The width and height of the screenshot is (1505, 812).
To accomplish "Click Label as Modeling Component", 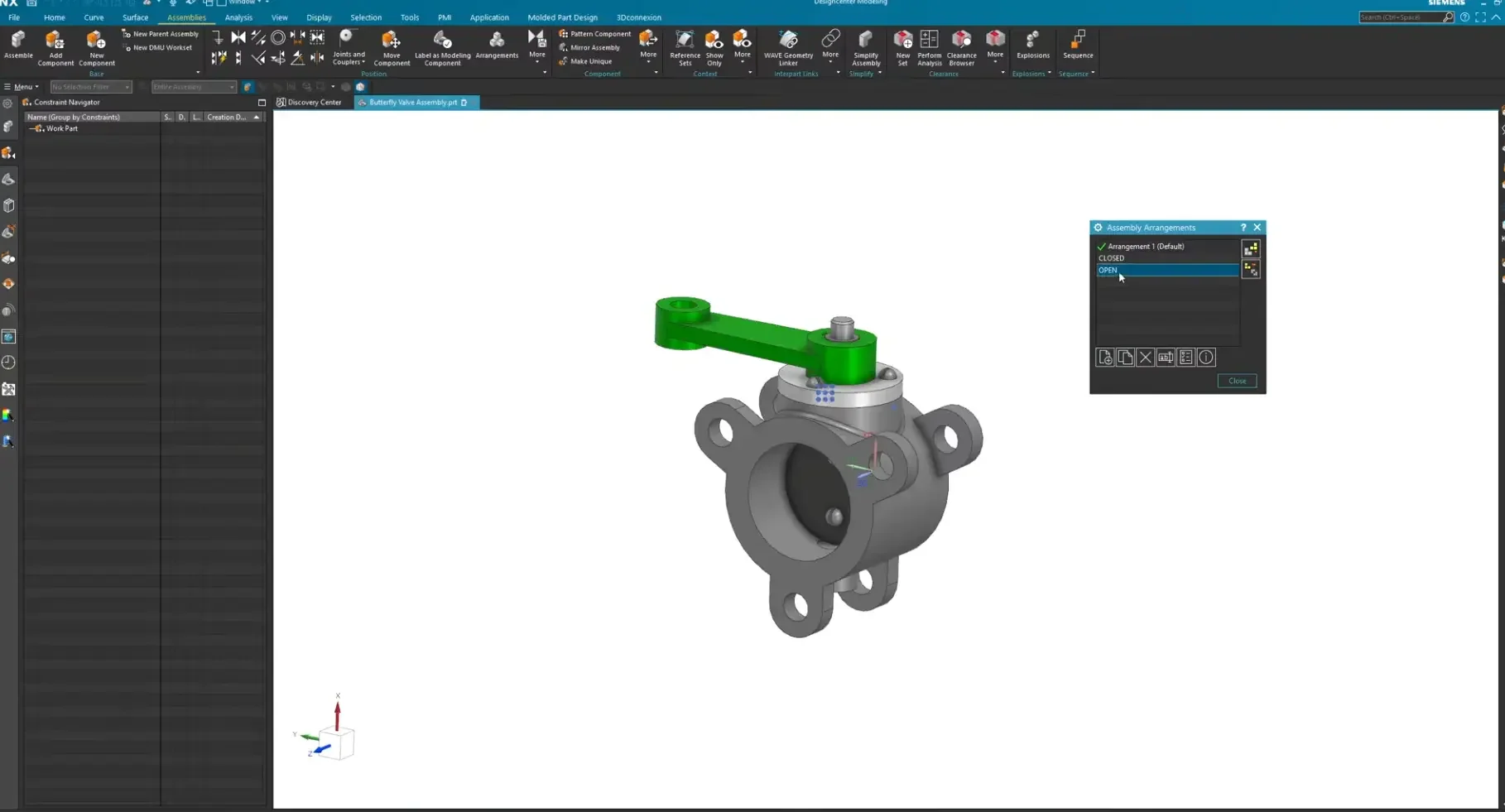I will pos(442,48).
